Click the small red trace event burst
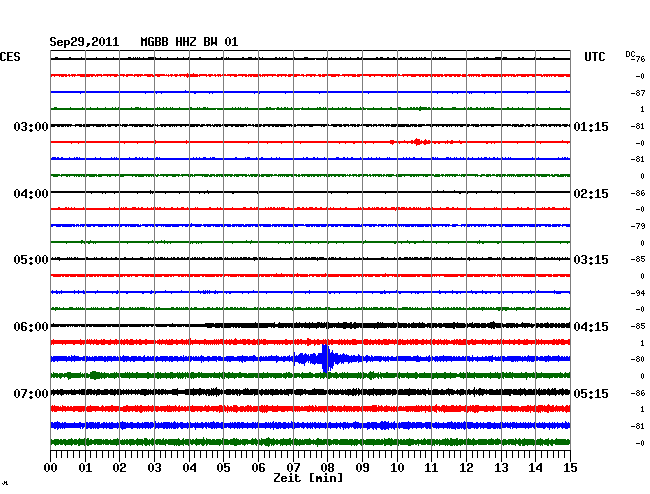This screenshot has height=494, width=650. 419,142
